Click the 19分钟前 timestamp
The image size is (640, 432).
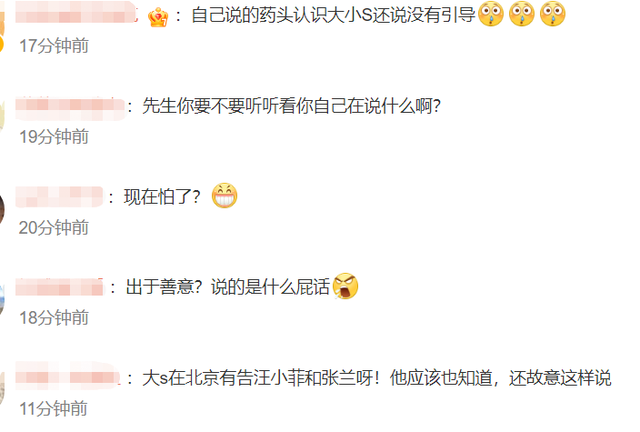54,137
